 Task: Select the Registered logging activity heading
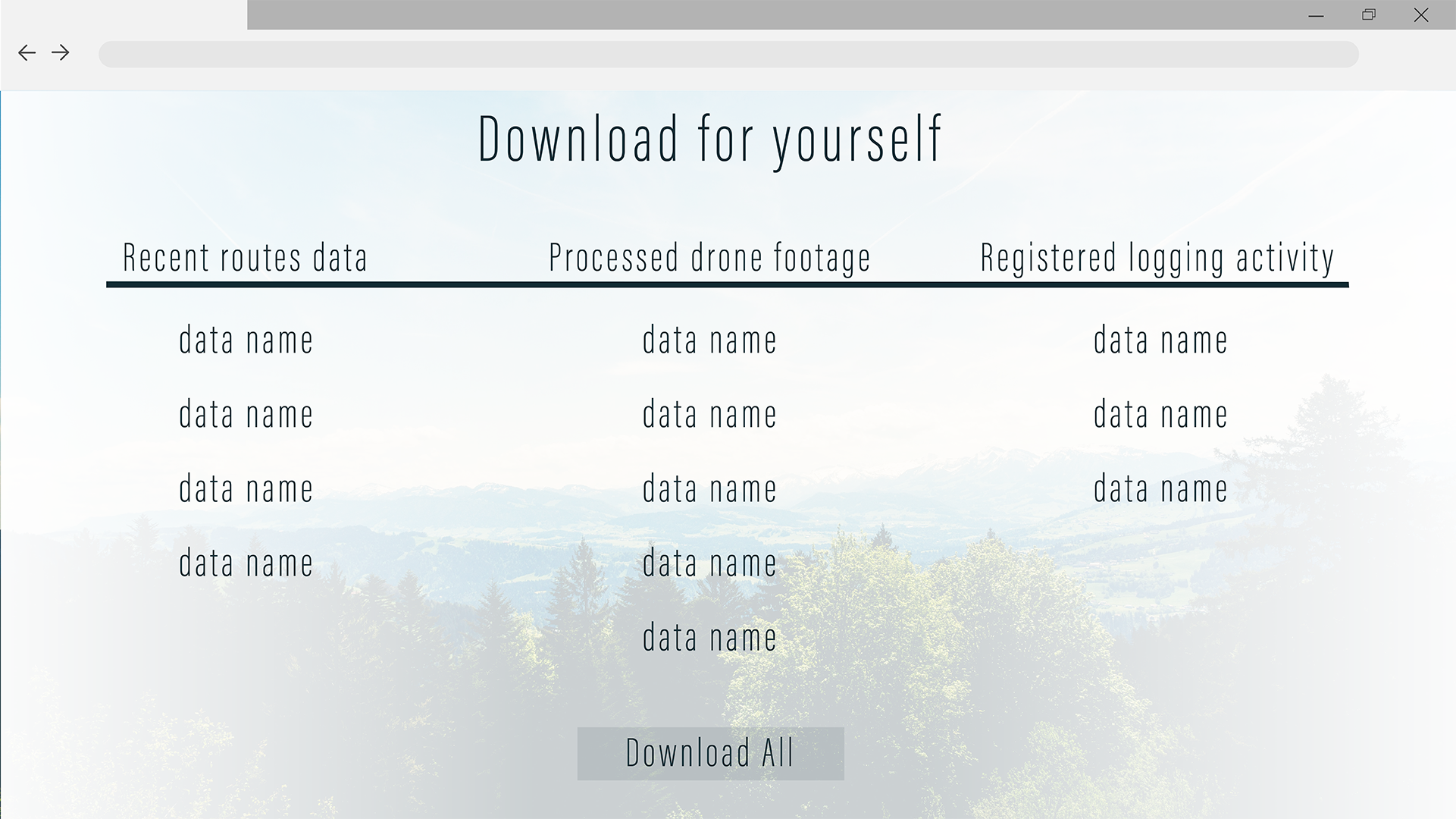(x=1157, y=258)
